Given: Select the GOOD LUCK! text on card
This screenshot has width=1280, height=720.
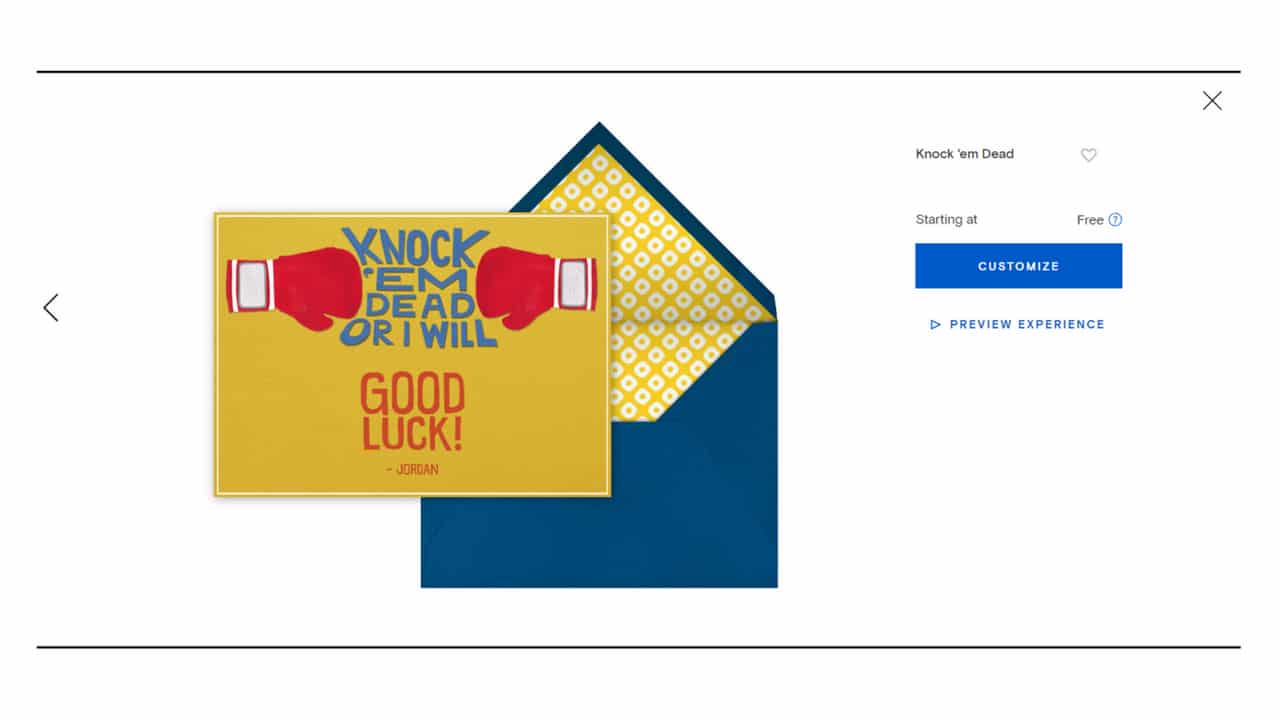Looking at the screenshot, I should pos(413,412).
